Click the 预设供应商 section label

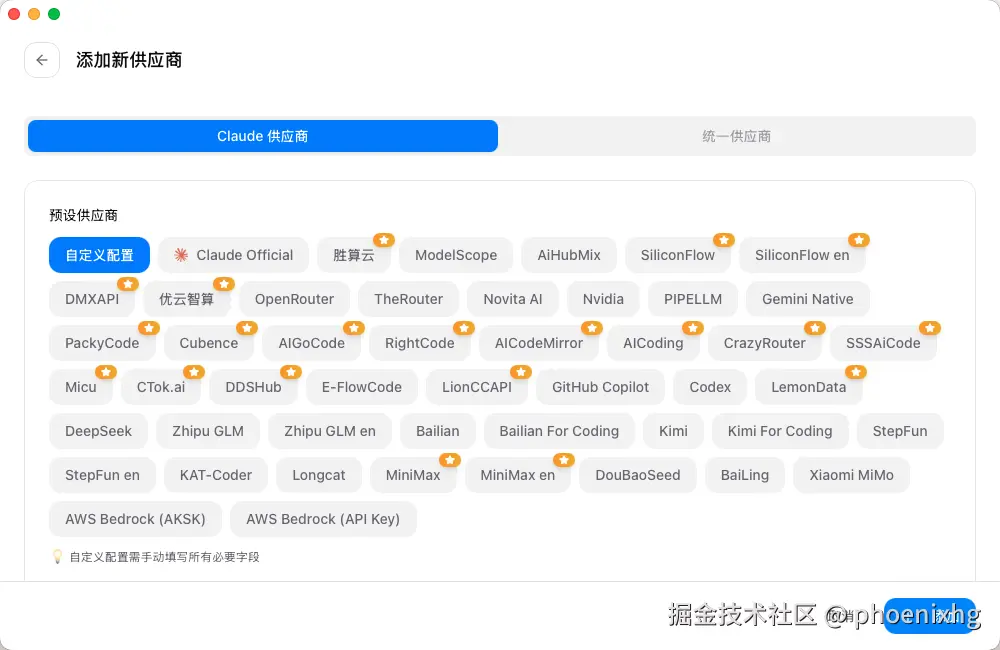84,216
